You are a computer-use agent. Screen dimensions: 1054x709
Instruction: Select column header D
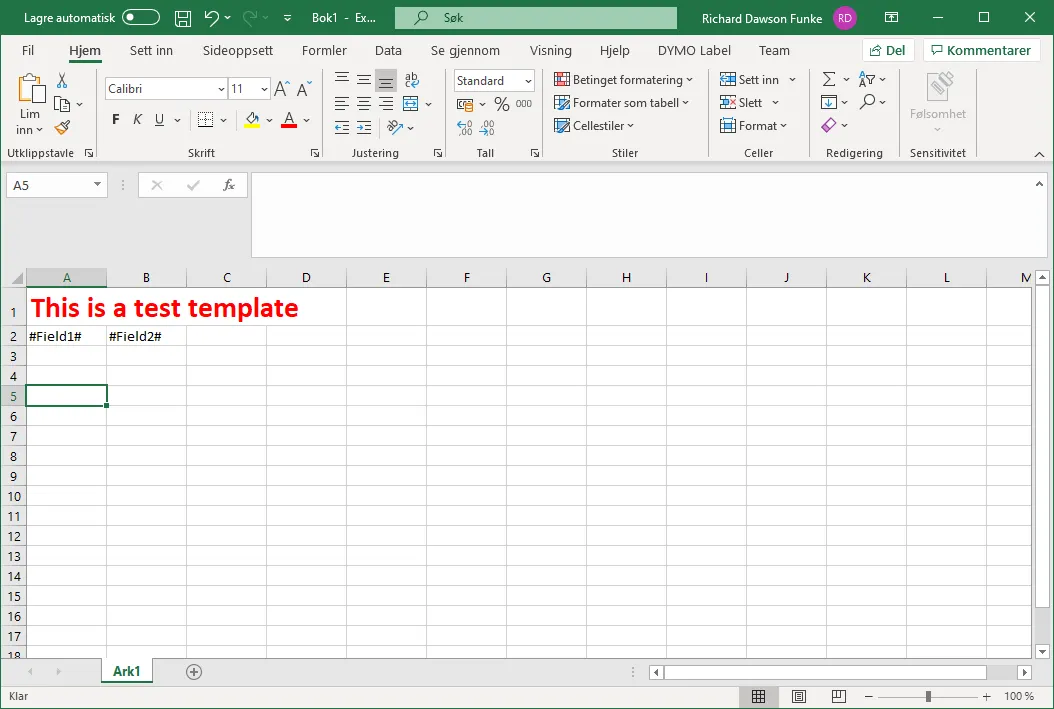tap(306, 278)
